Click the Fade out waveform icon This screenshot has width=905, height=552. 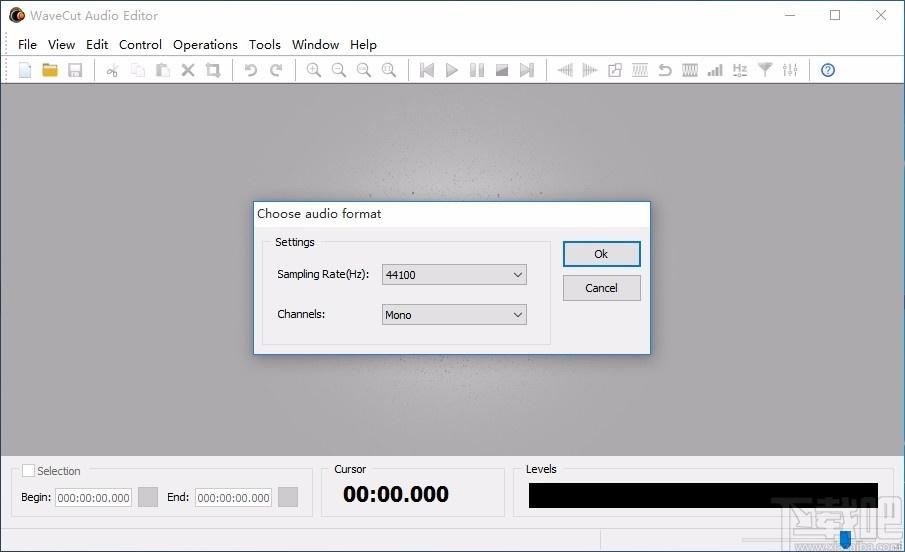[590, 70]
